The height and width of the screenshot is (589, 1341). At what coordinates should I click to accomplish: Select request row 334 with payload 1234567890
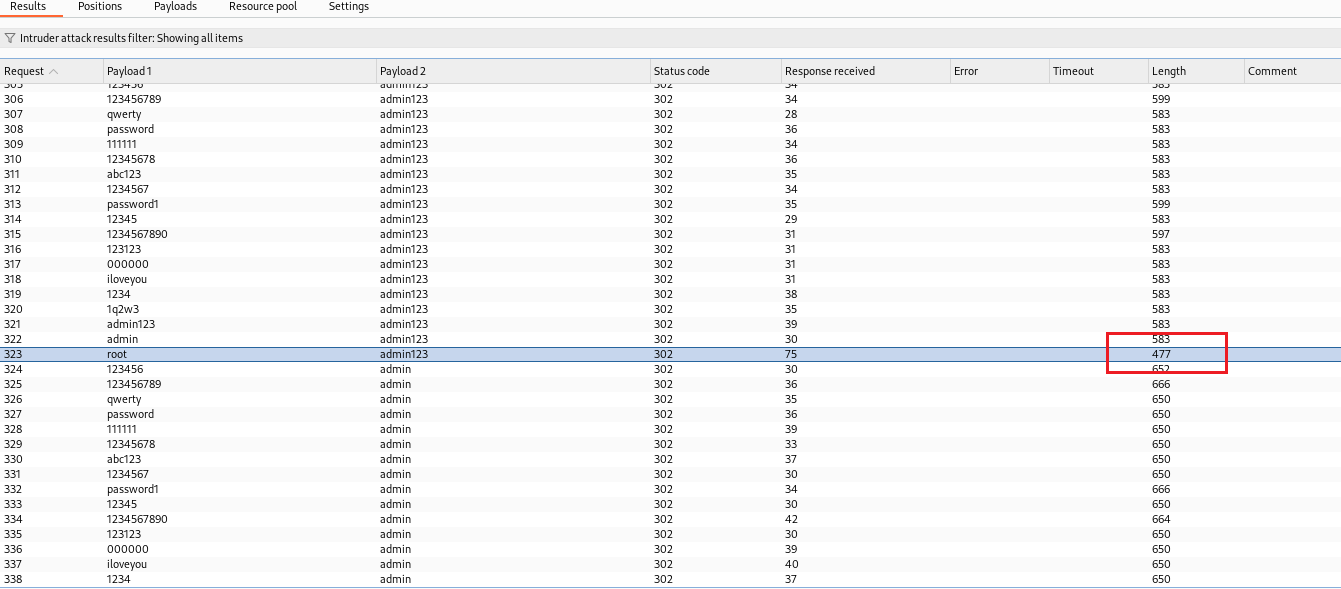(x=137, y=519)
